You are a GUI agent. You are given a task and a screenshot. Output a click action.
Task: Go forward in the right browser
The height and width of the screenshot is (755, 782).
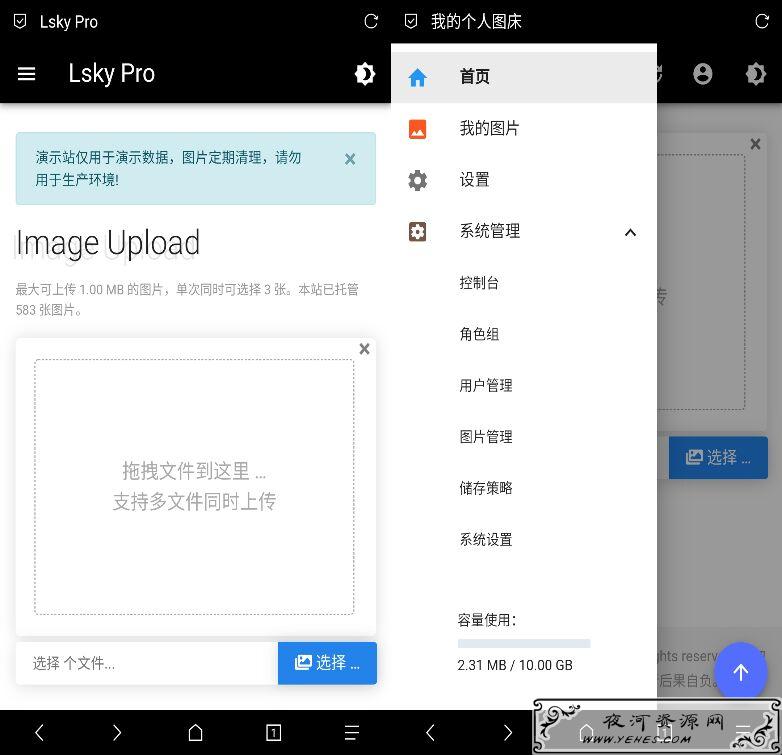point(508,733)
